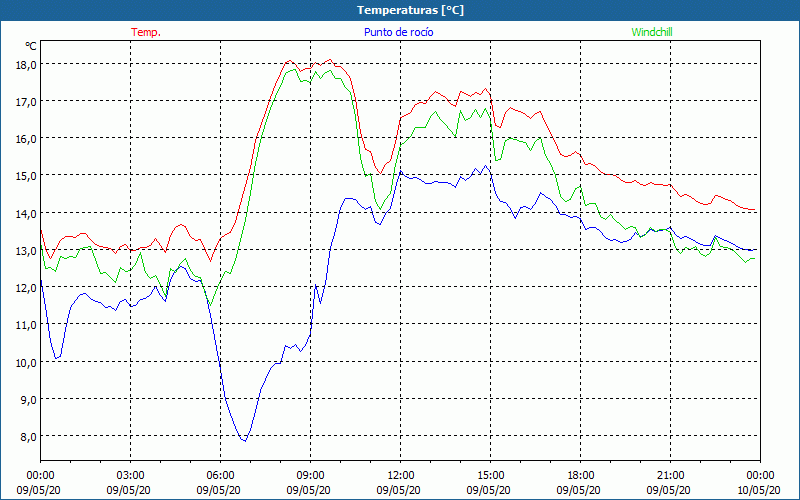Click the 9,0 y-axis value
This screenshot has width=800, height=500.
(x=29, y=399)
